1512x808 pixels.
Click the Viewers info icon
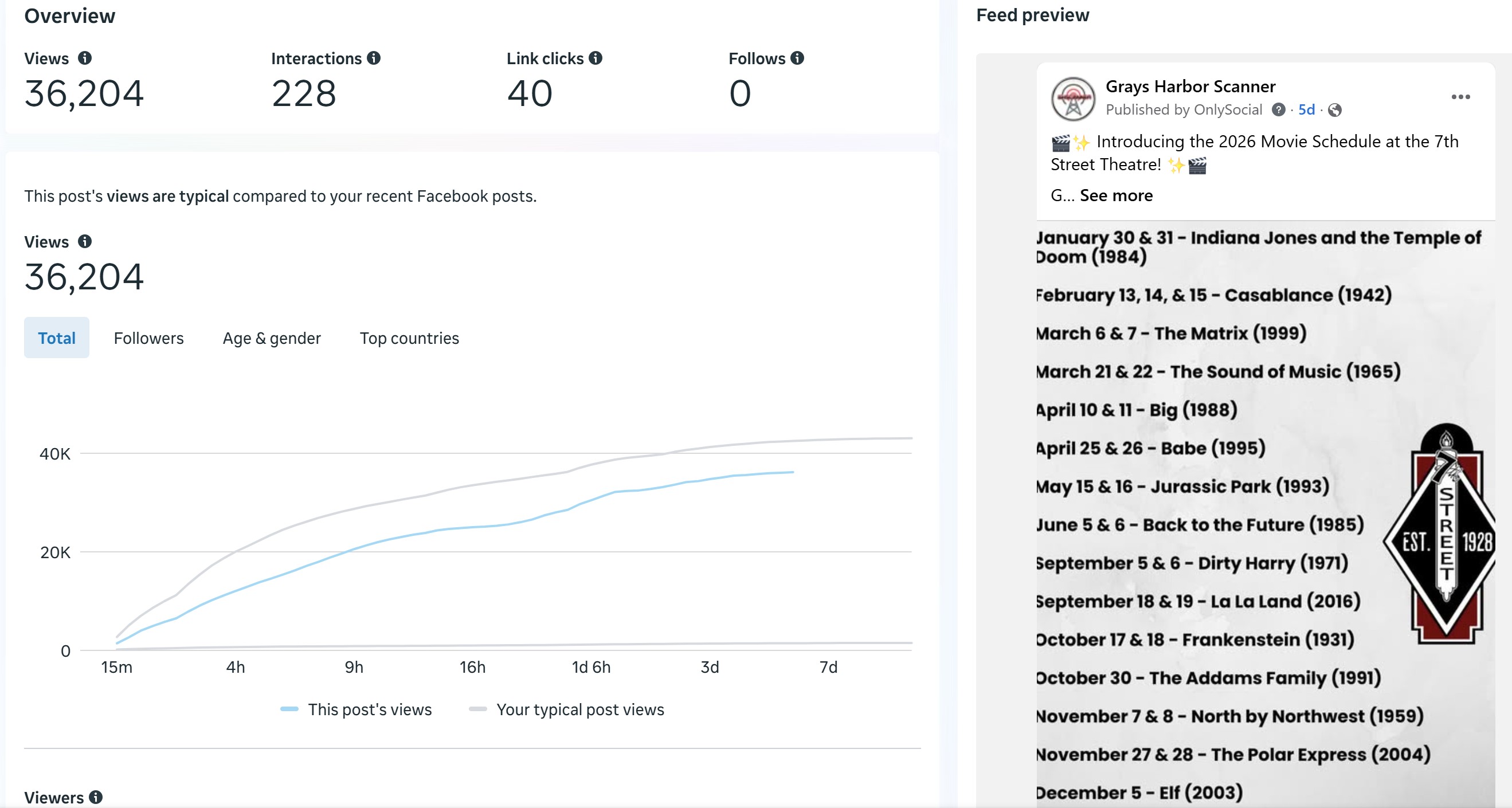click(96, 797)
